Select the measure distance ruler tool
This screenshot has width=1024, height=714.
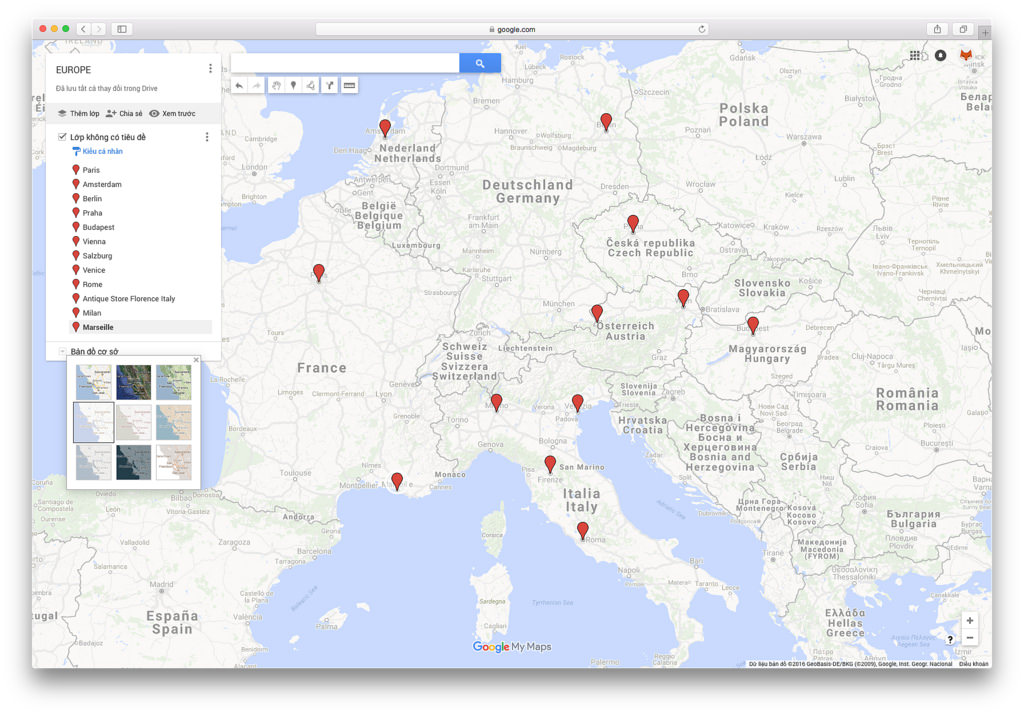point(349,86)
